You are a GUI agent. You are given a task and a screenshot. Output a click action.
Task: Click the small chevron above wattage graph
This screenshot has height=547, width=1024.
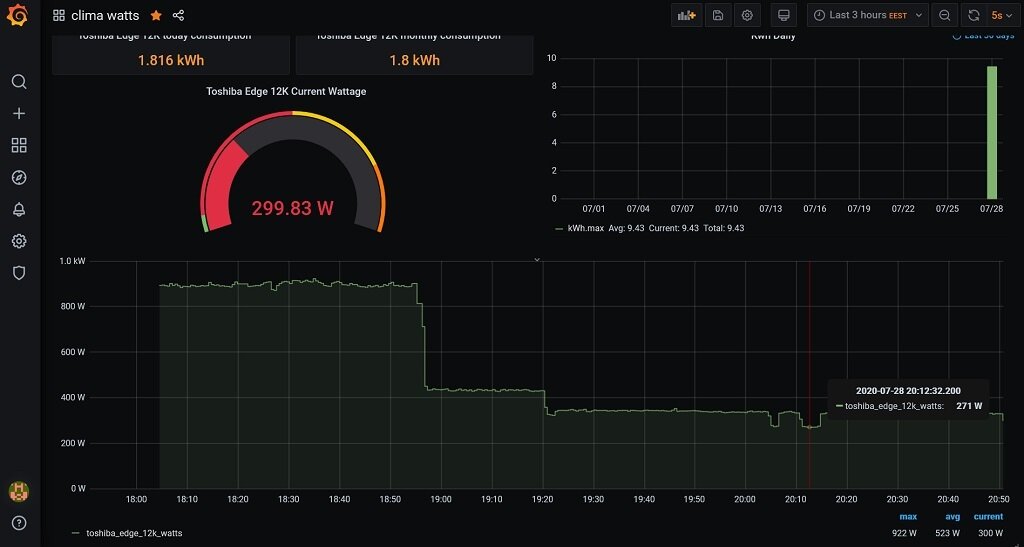[537, 260]
